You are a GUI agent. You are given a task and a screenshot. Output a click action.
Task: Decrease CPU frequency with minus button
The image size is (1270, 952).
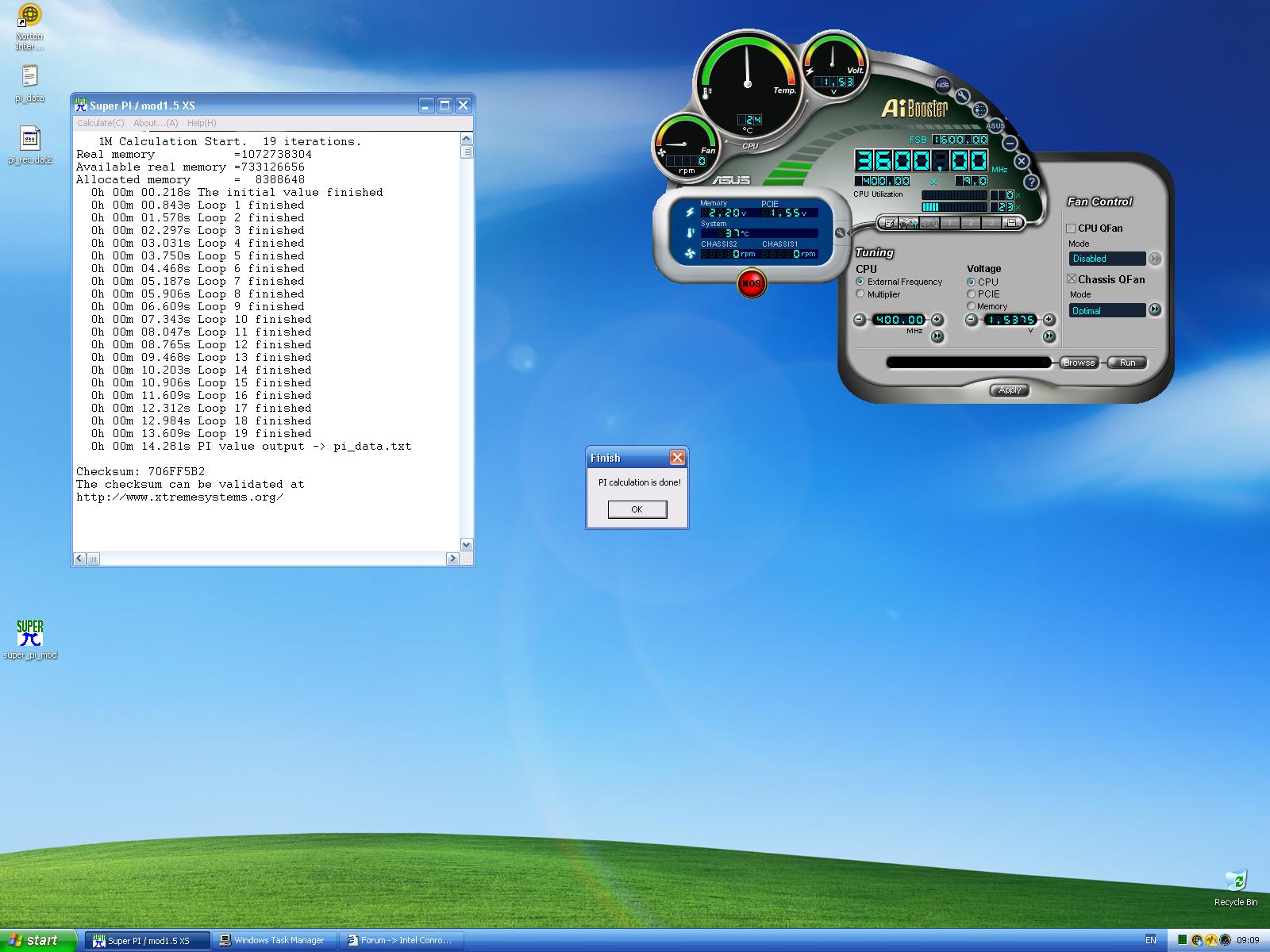pyautogui.click(x=860, y=320)
